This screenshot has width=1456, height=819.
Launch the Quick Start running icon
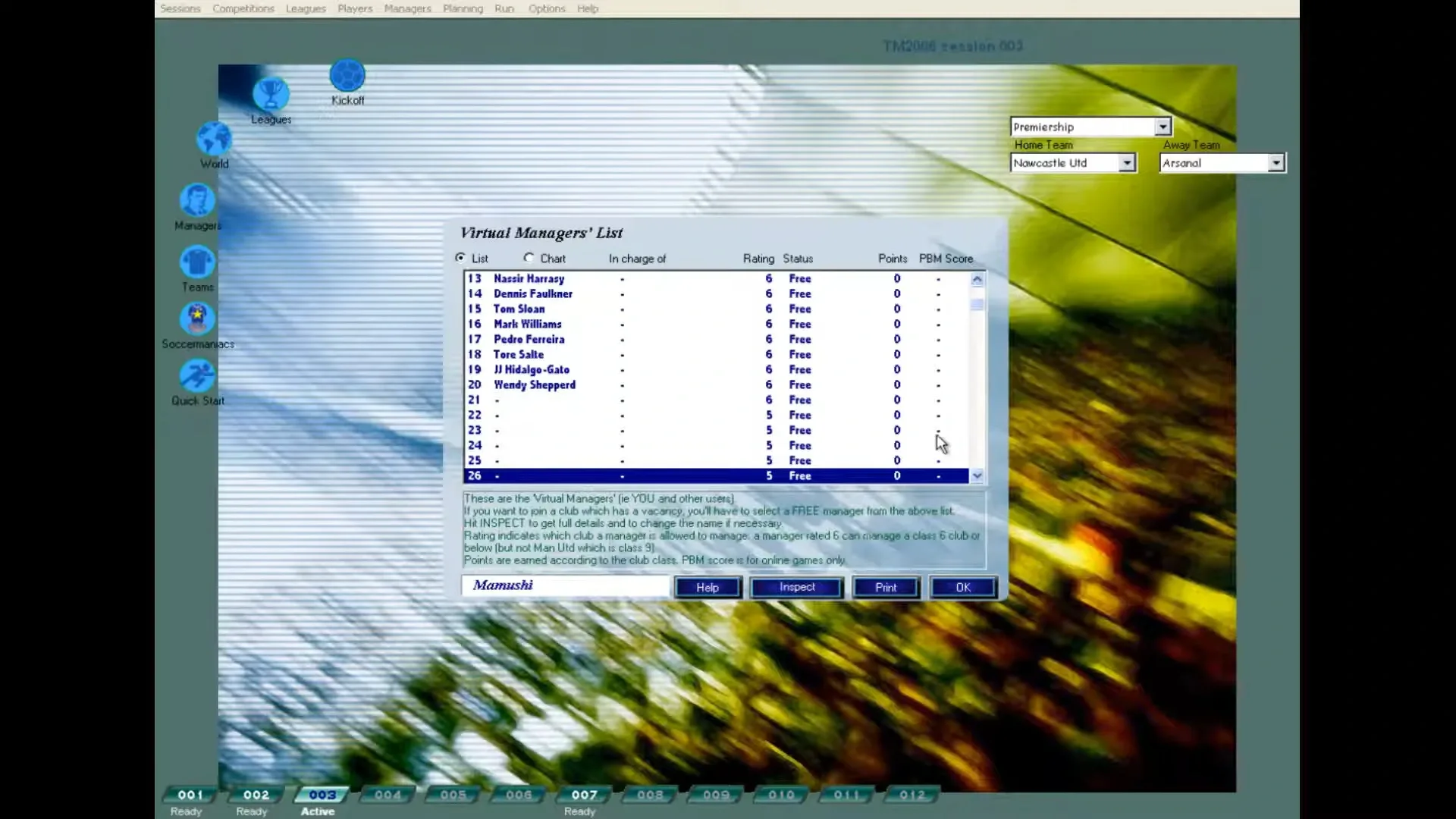pyautogui.click(x=197, y=376)
